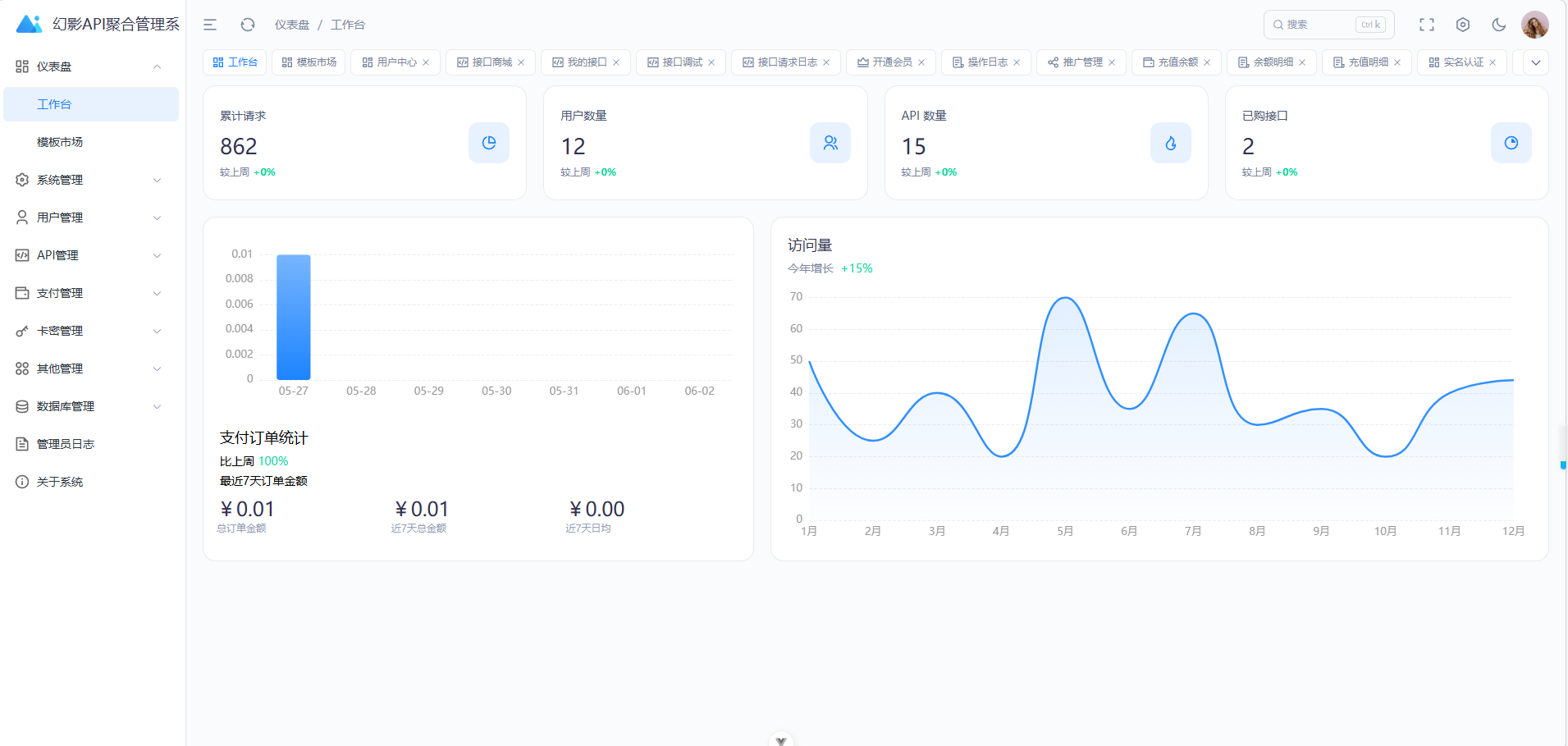Close the 充值余额 tab

pos(1207,62)
